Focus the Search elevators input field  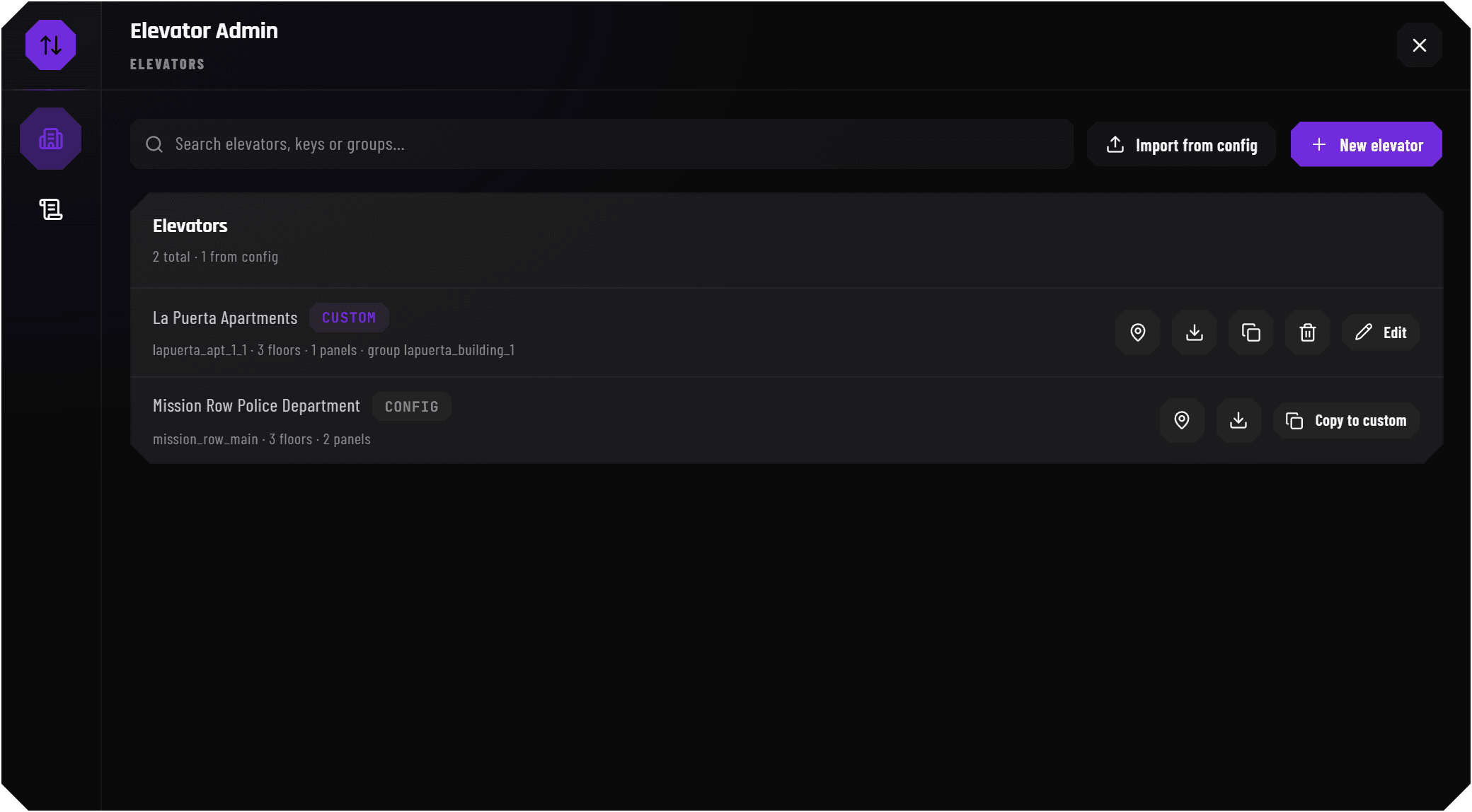602,144
